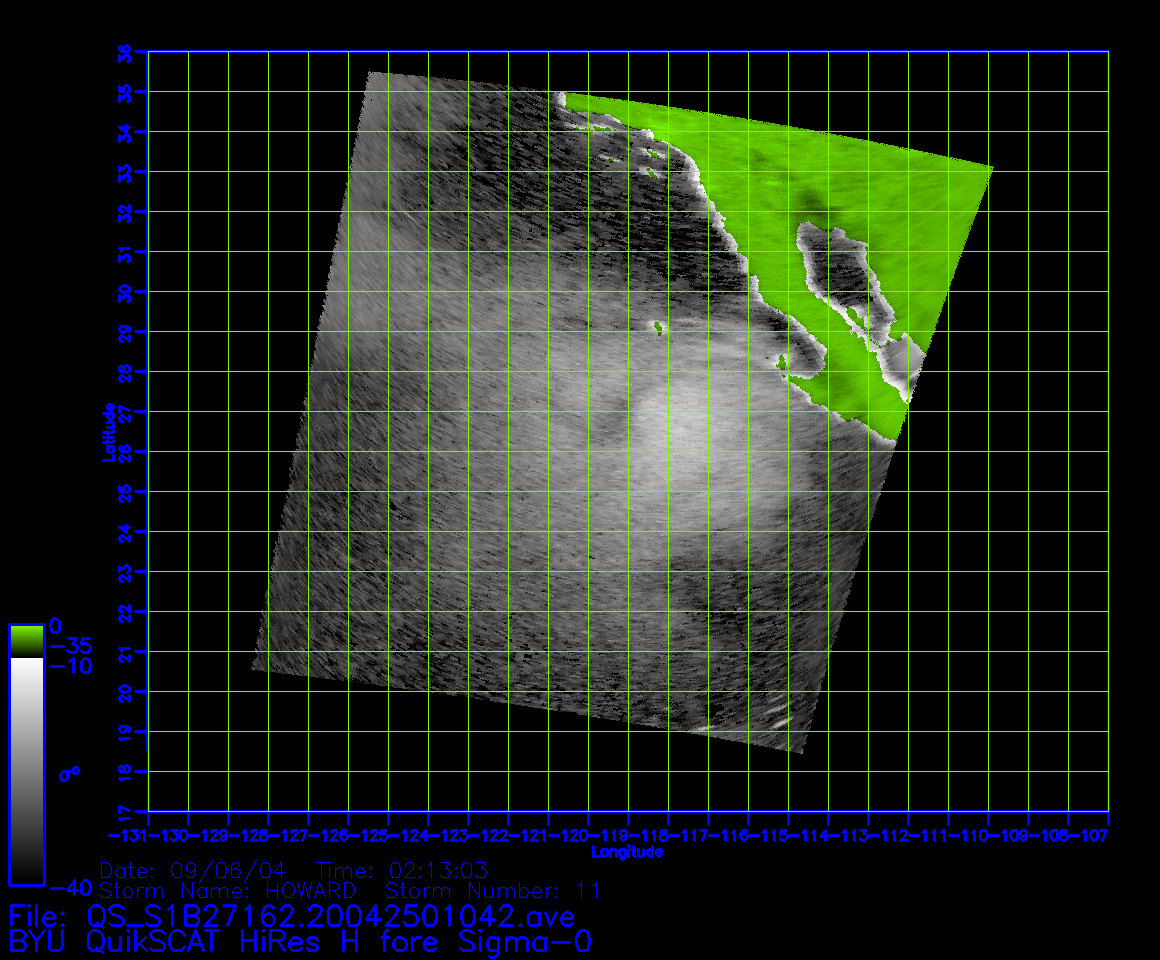This screenshot has width=1160, height=960.
Task: Click the -35 colorbar tick label
Action: pyautogui.click(x=70, y=645)
